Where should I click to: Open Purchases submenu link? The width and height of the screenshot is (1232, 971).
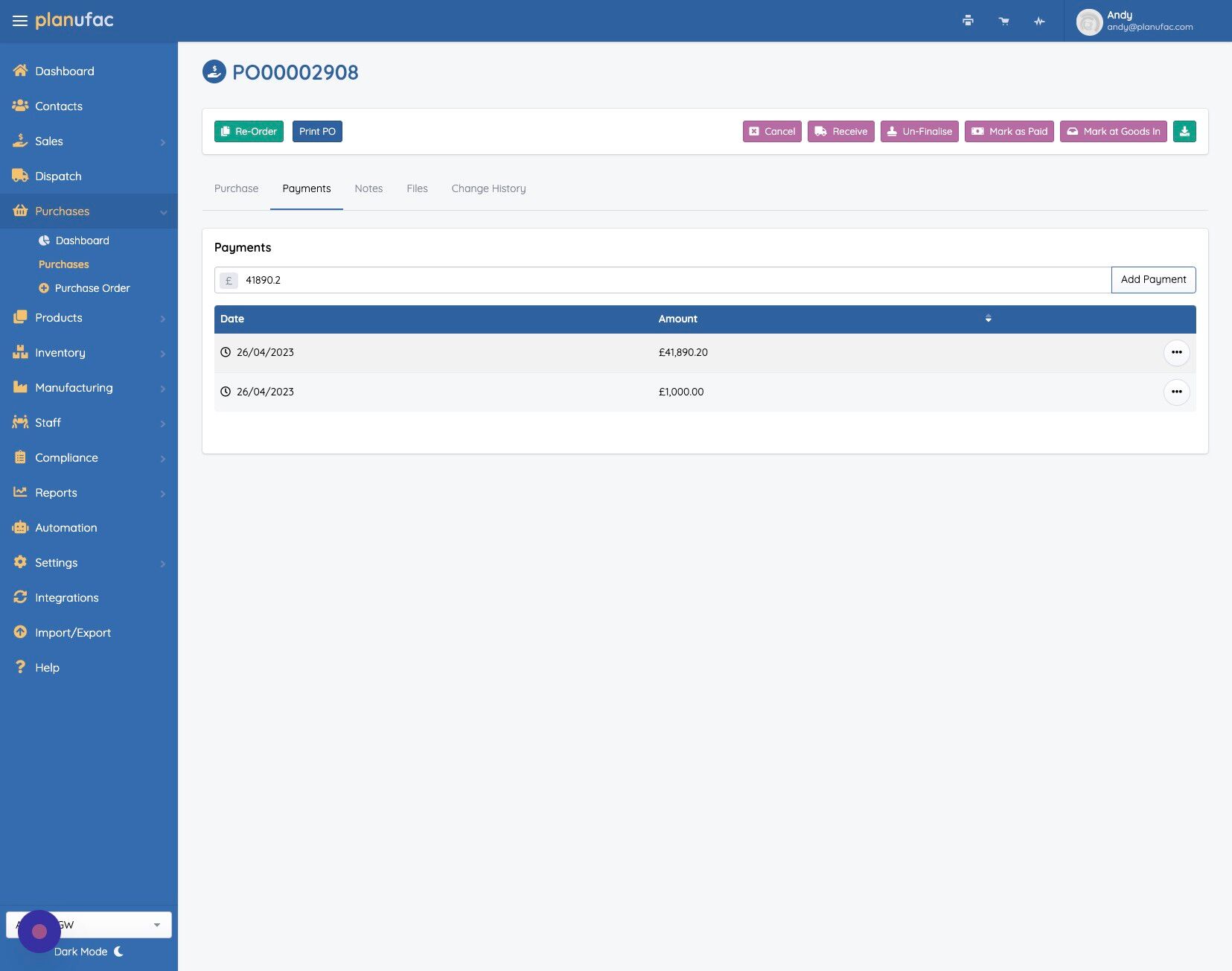(x=63, y=264)
